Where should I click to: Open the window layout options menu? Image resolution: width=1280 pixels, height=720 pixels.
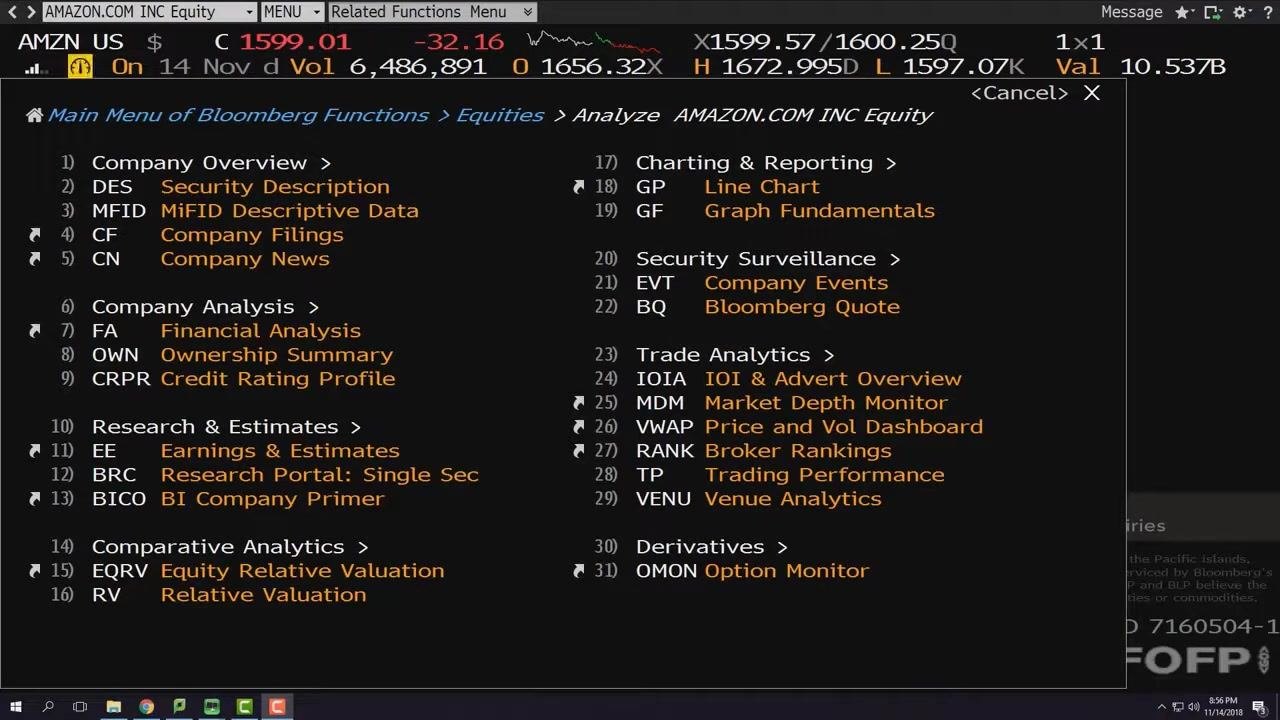click(x=1213, y=12)
